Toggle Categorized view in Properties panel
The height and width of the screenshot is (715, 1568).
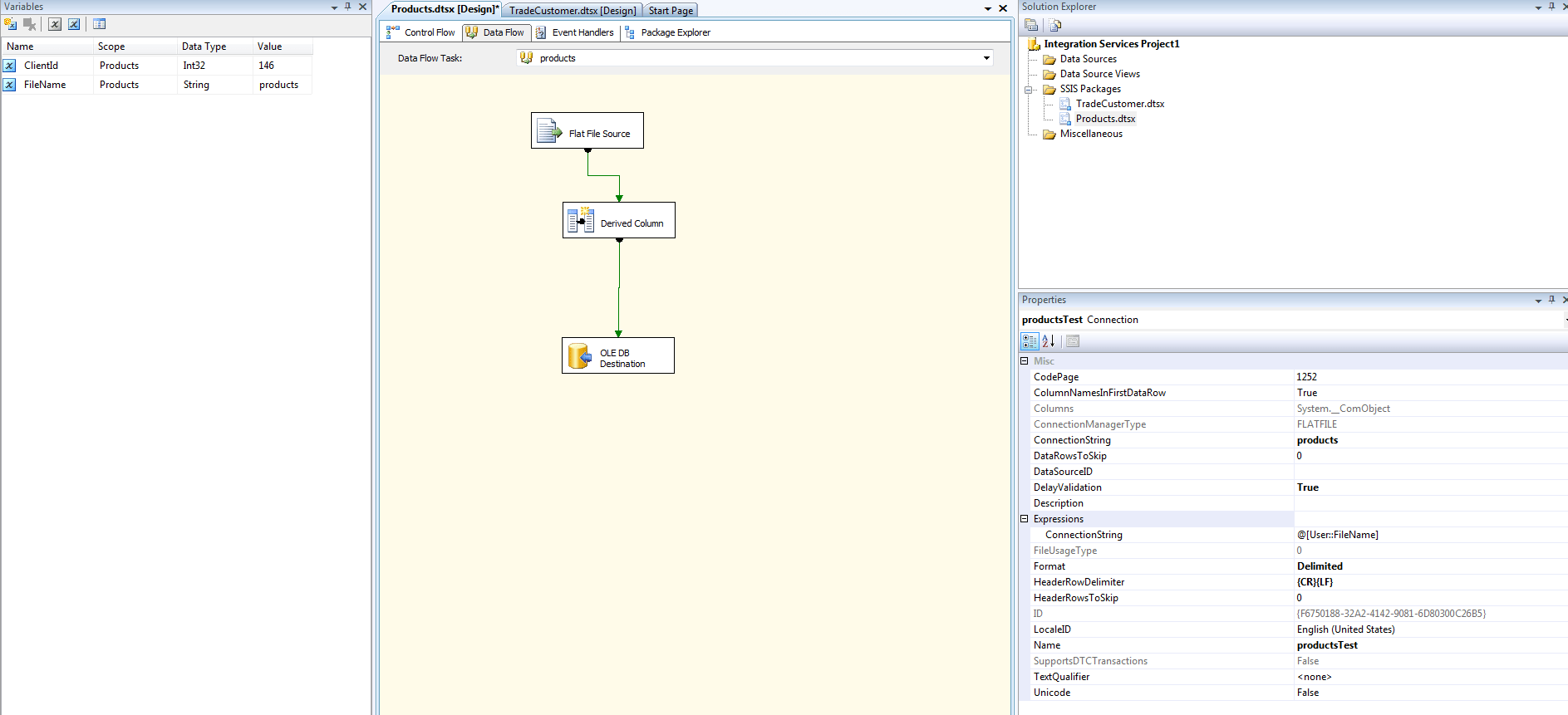click(1030, 341)
